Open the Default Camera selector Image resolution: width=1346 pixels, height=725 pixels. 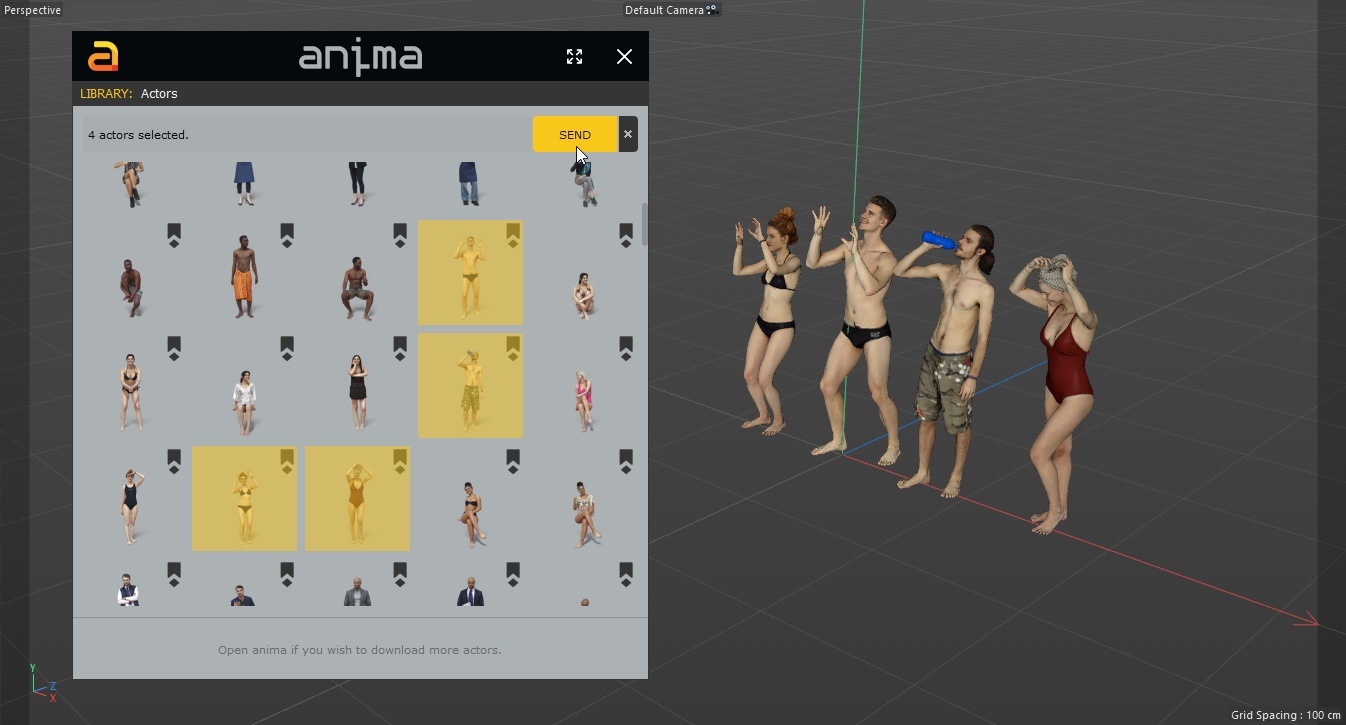point(672,10)
